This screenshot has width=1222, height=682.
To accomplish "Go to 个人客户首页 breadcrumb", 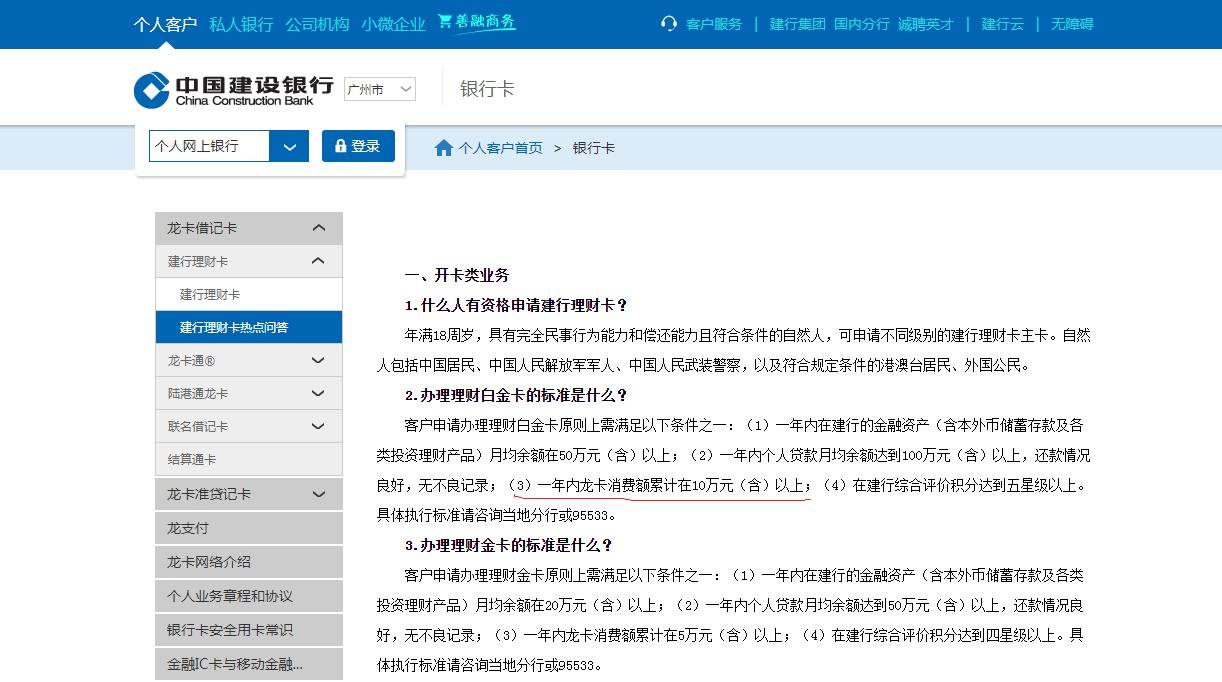I will coord(500,148).
